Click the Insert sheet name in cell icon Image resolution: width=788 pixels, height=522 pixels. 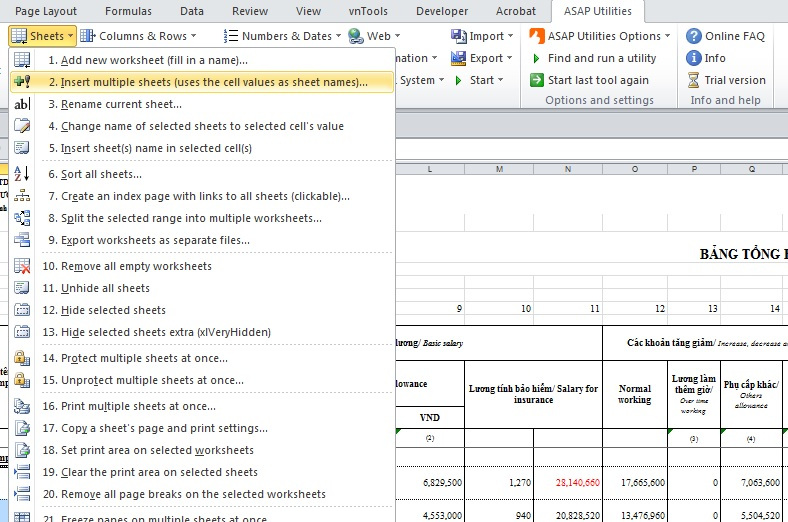(22, 148)
